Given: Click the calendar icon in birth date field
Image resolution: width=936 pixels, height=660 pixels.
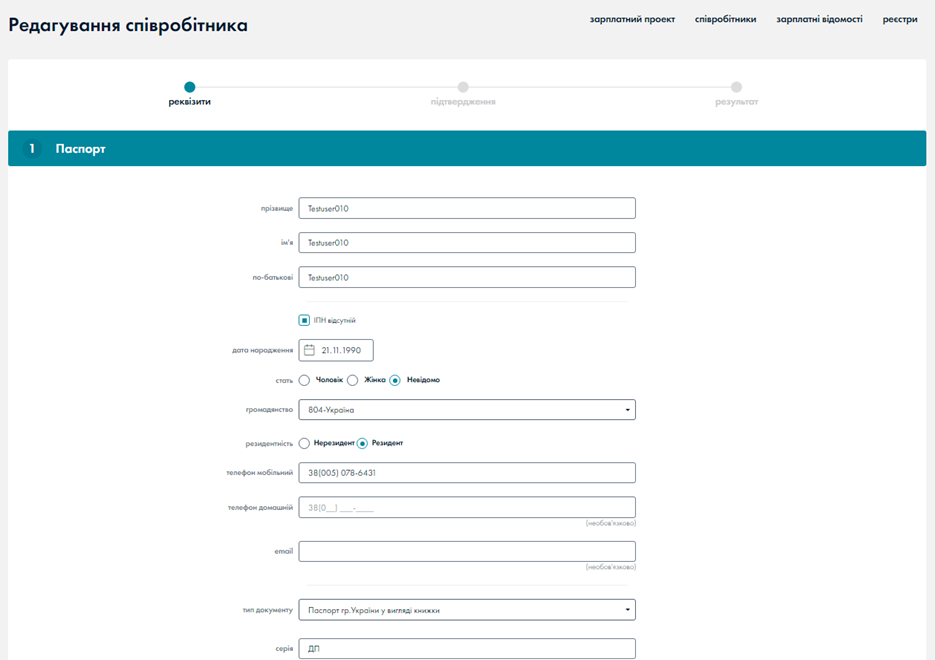Looking at the screenshot, I should [310, 350].
